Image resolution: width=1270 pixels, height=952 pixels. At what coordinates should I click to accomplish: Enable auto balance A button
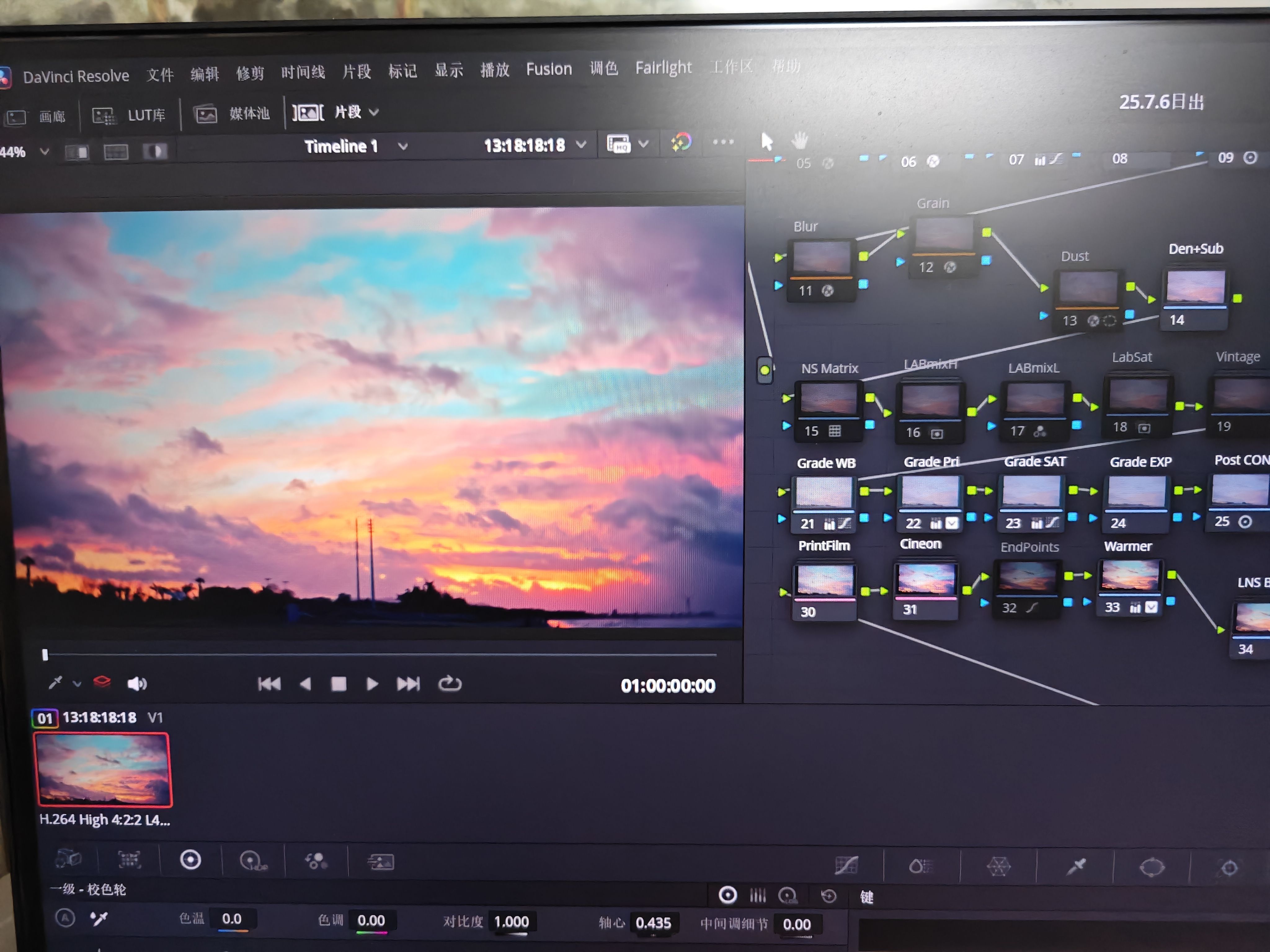coord(65,918)
